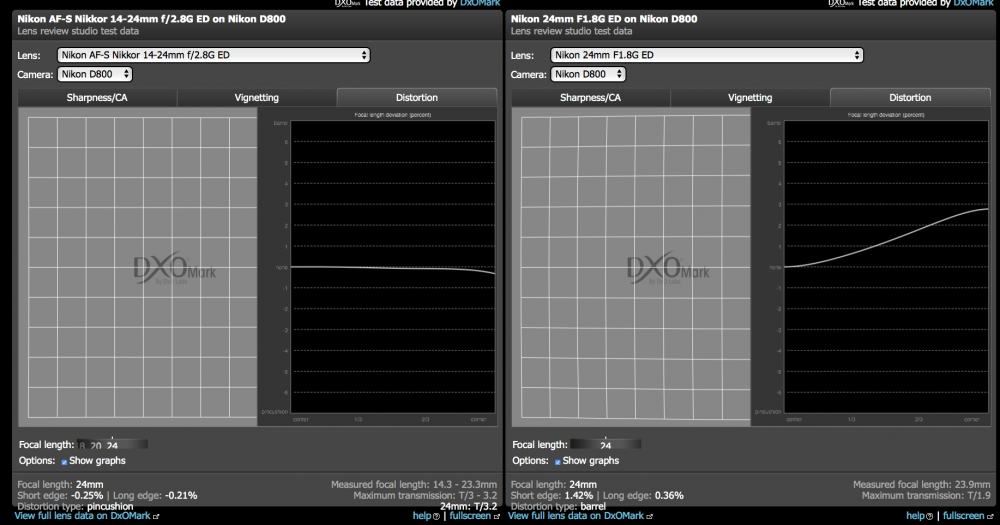Click 'Nikon 24mm F1.8G ED on Nikon D800' title
Image resolution: width=1000 pixels, height=525 pixels.
coord(604,19)
